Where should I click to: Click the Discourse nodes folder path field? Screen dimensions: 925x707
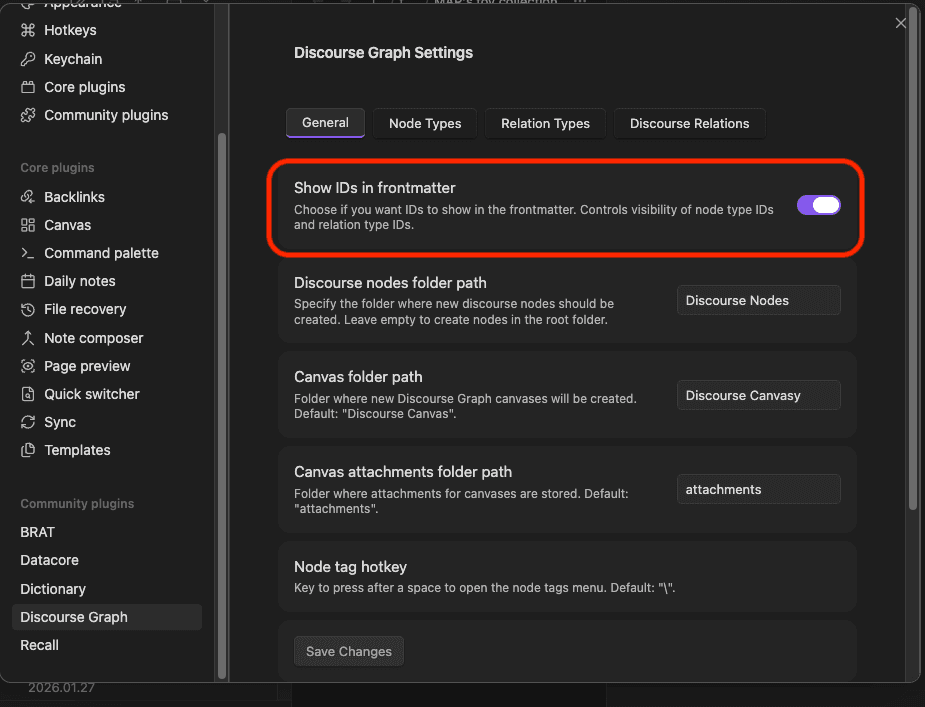tap(758, 300)
